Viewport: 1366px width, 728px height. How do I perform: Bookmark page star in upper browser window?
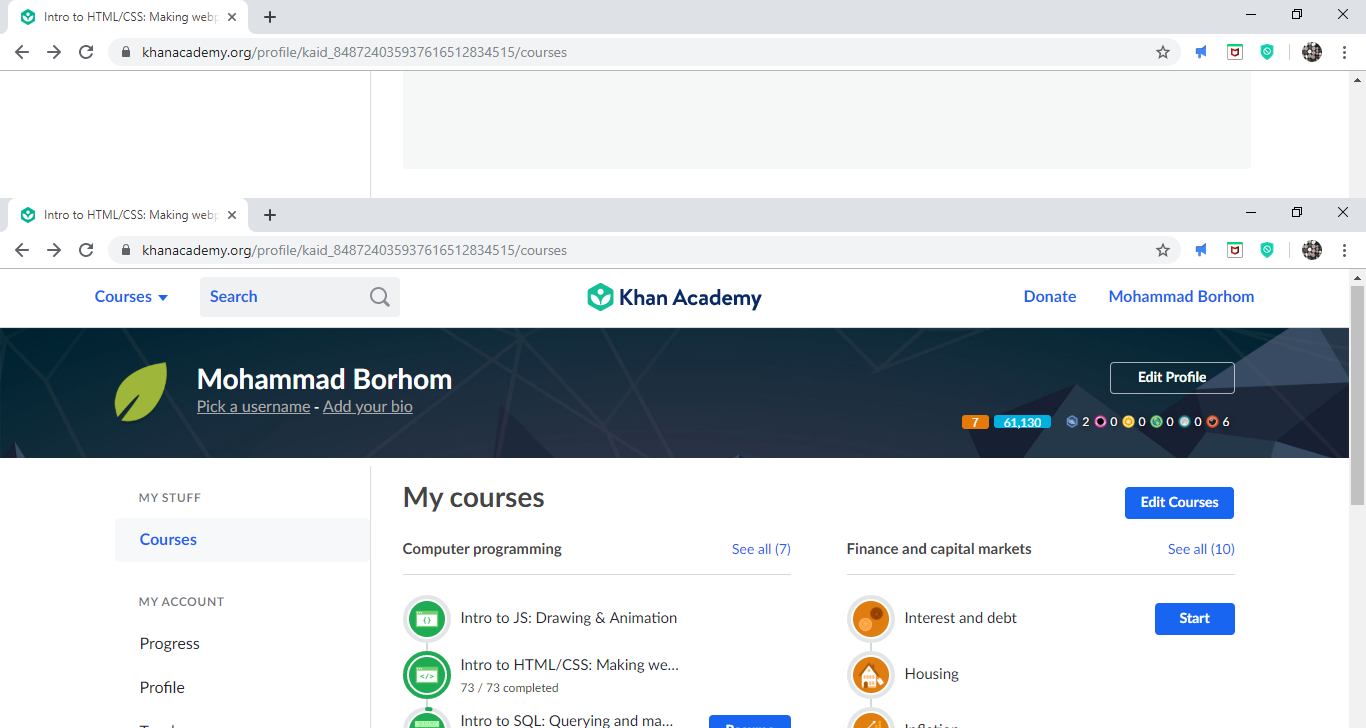1163,52
